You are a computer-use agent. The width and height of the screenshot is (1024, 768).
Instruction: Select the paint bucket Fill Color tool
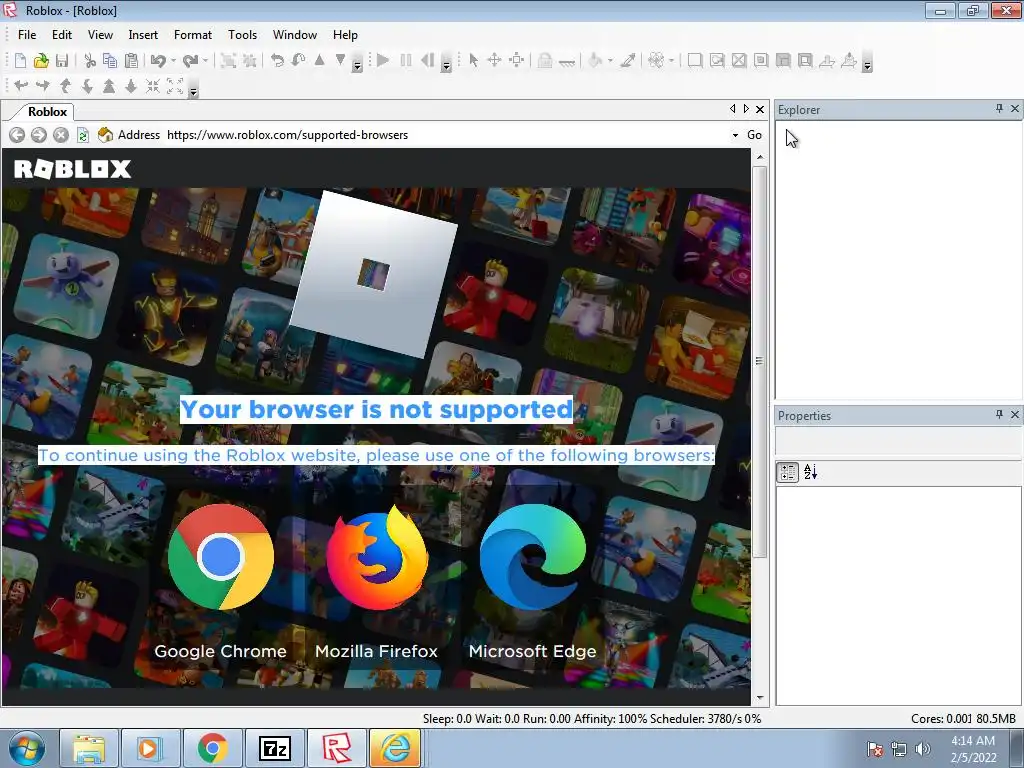(x=595, y=61)
